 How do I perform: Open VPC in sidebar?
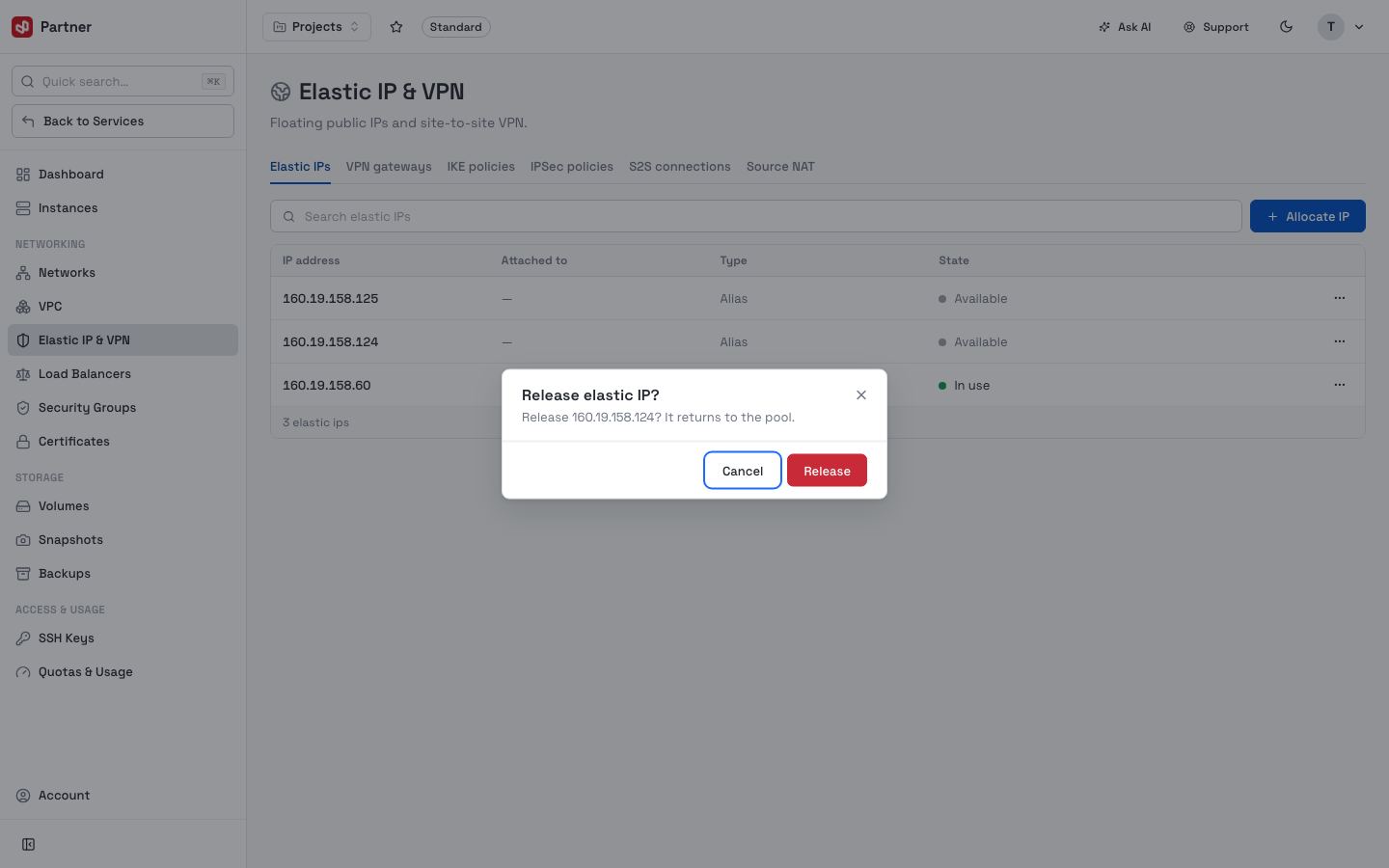point(123,307)
